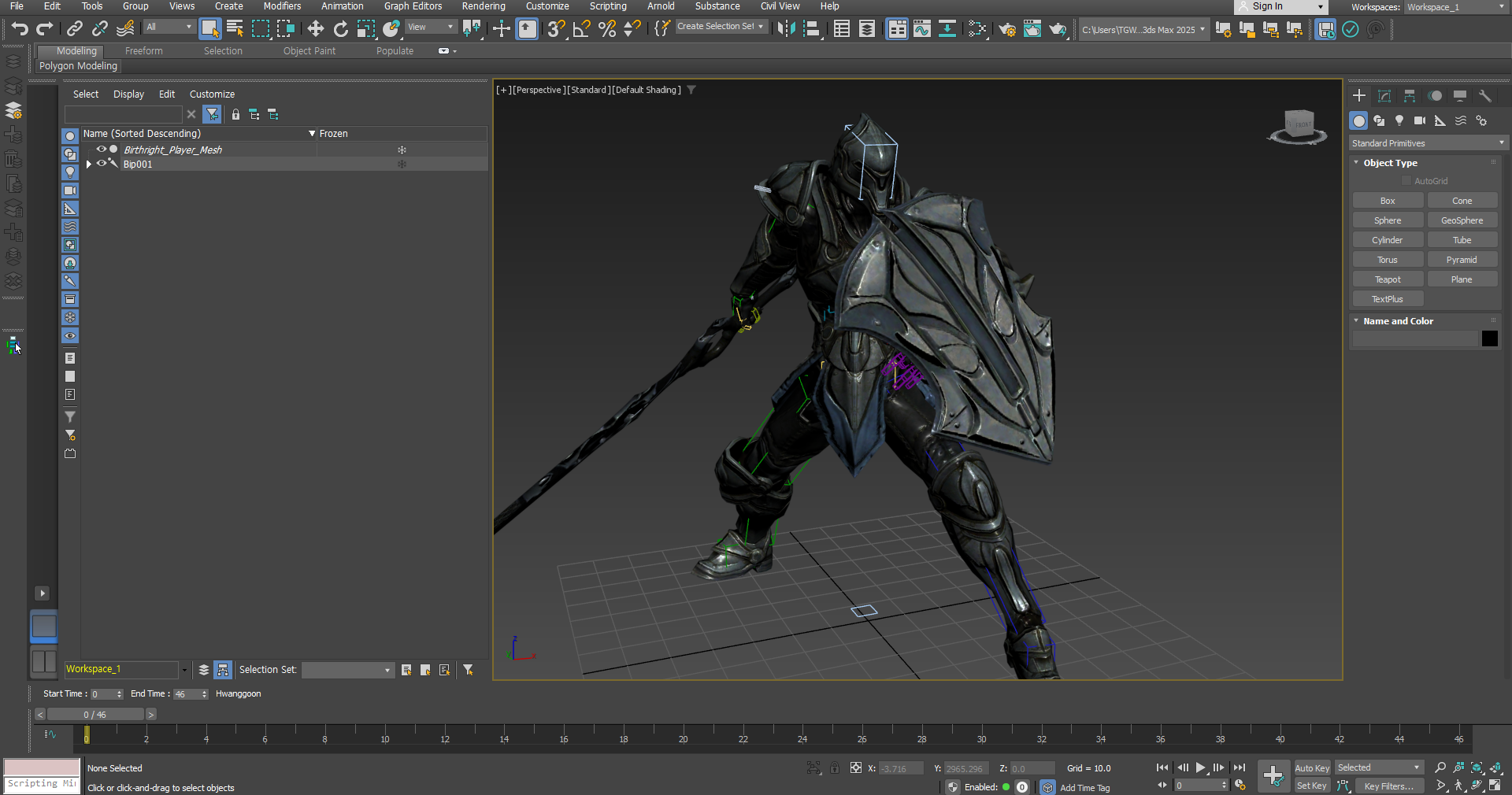Open the Modifiers menu
This screenshot has height=795, width=1512.
pyautogui.click(x=282, y=6)
